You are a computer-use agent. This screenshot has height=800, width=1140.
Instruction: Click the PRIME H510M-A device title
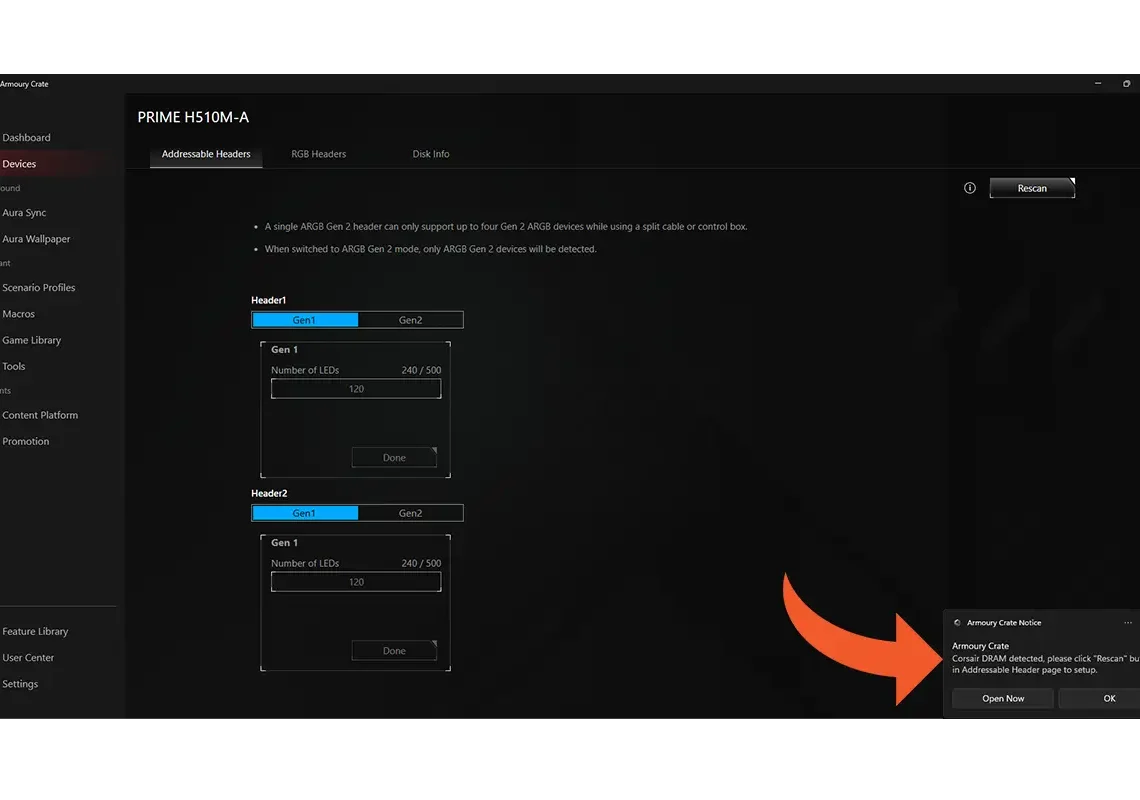point(193,117)
